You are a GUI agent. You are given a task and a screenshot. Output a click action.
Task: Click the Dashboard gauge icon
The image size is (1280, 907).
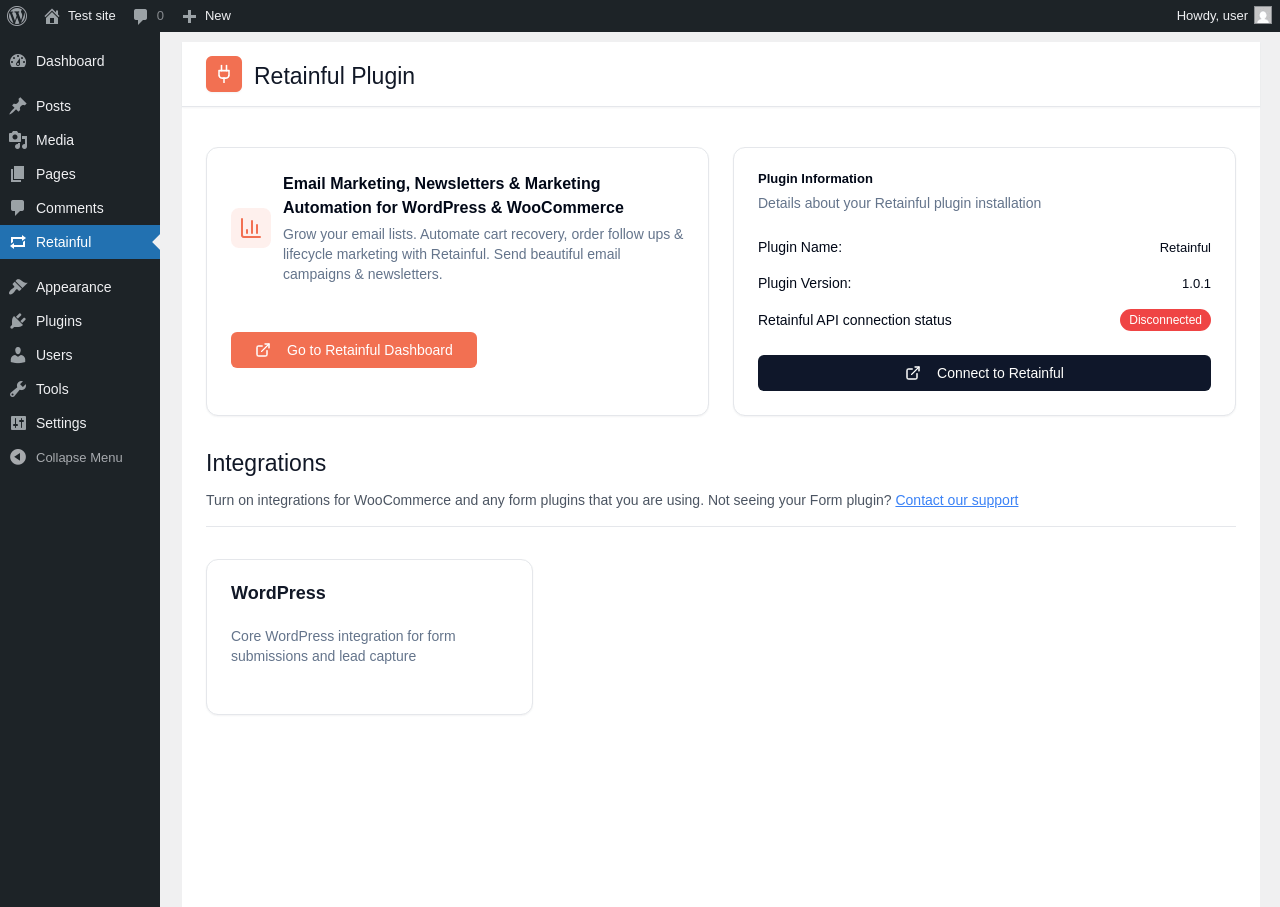tap(18, 61)
